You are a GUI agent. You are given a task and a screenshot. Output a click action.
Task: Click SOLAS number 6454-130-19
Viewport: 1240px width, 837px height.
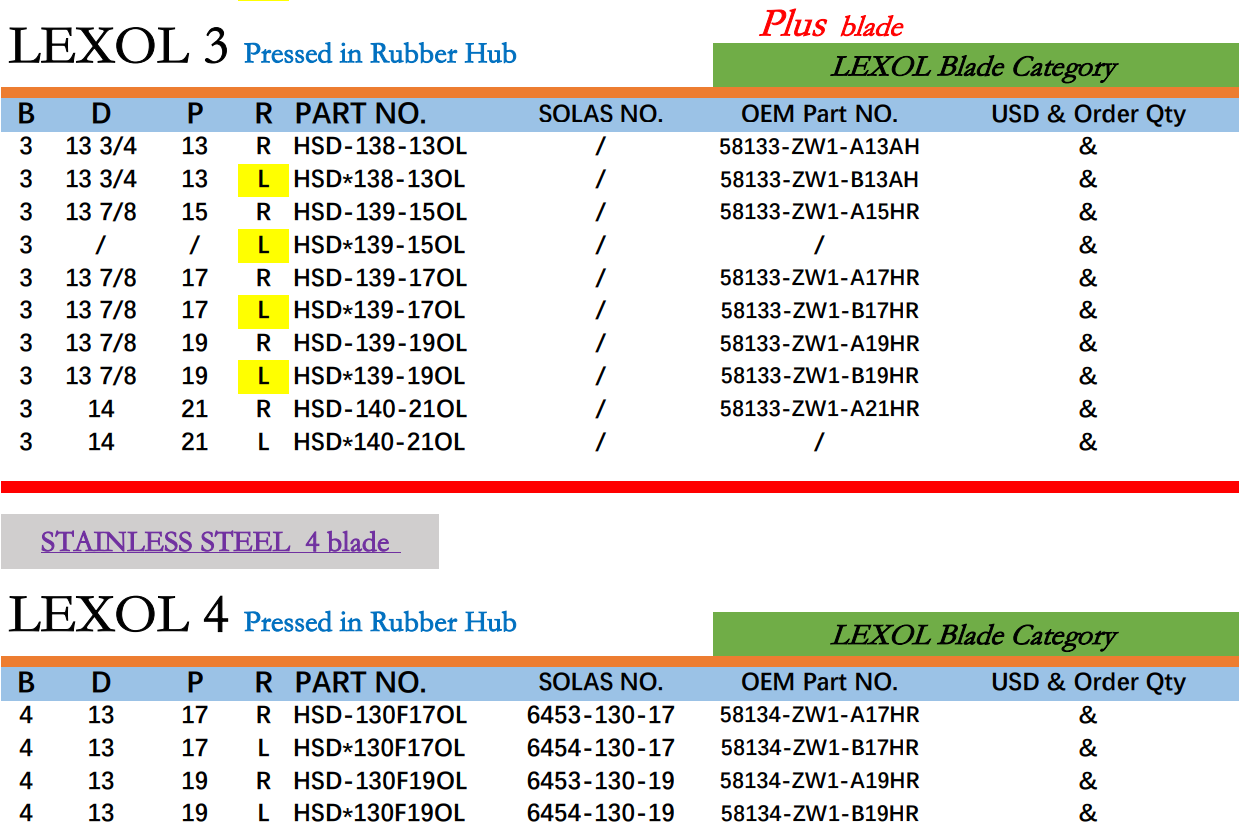[601, 814]
